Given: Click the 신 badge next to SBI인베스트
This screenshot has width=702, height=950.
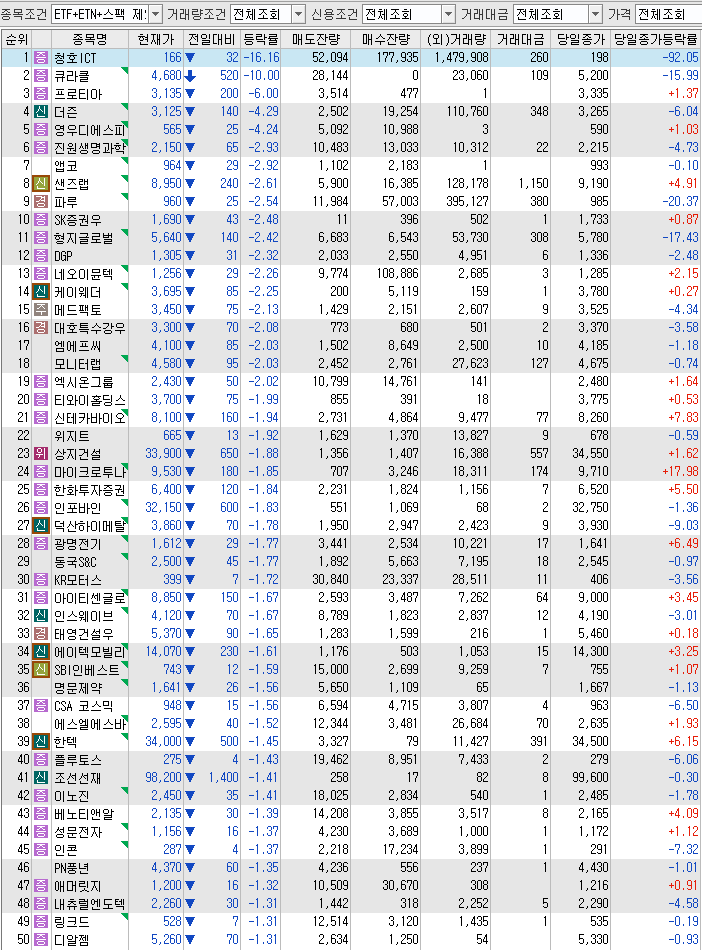Looking at the screenshot, I should pos(41,669).
